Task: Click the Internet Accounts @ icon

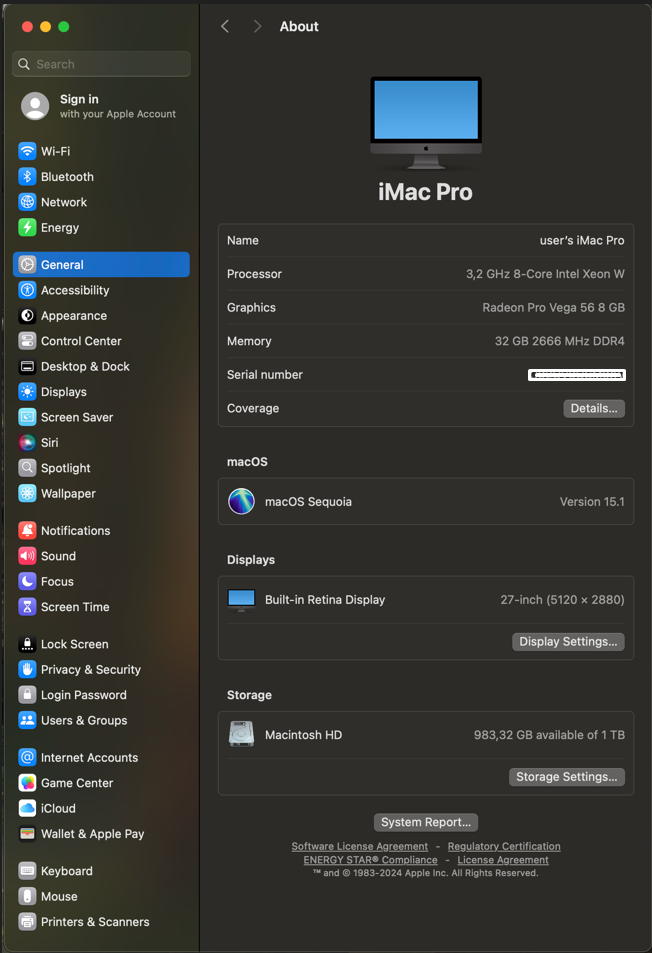Action: (x=27, y=757)
